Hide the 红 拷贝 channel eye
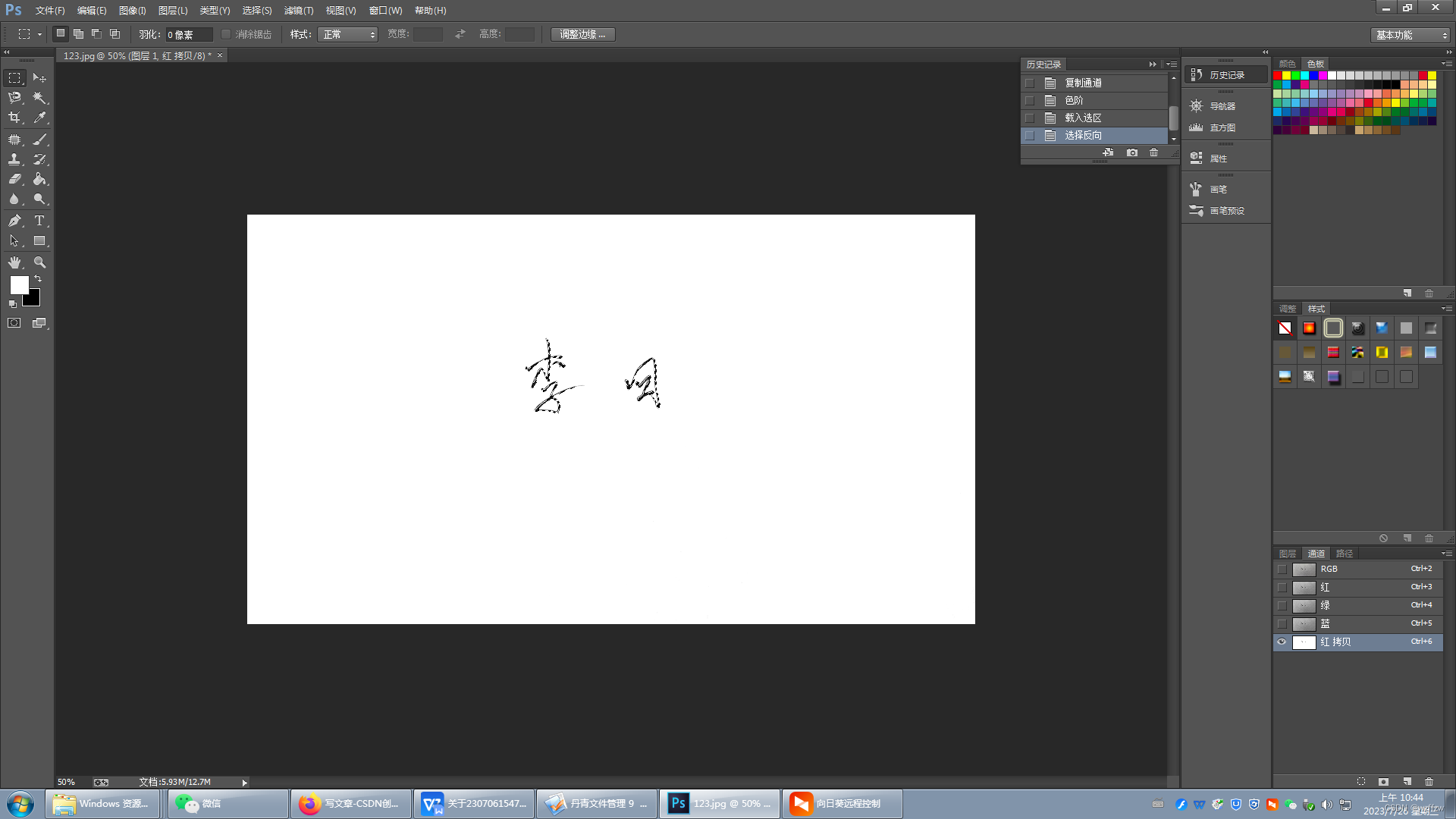 (1282, 642)
